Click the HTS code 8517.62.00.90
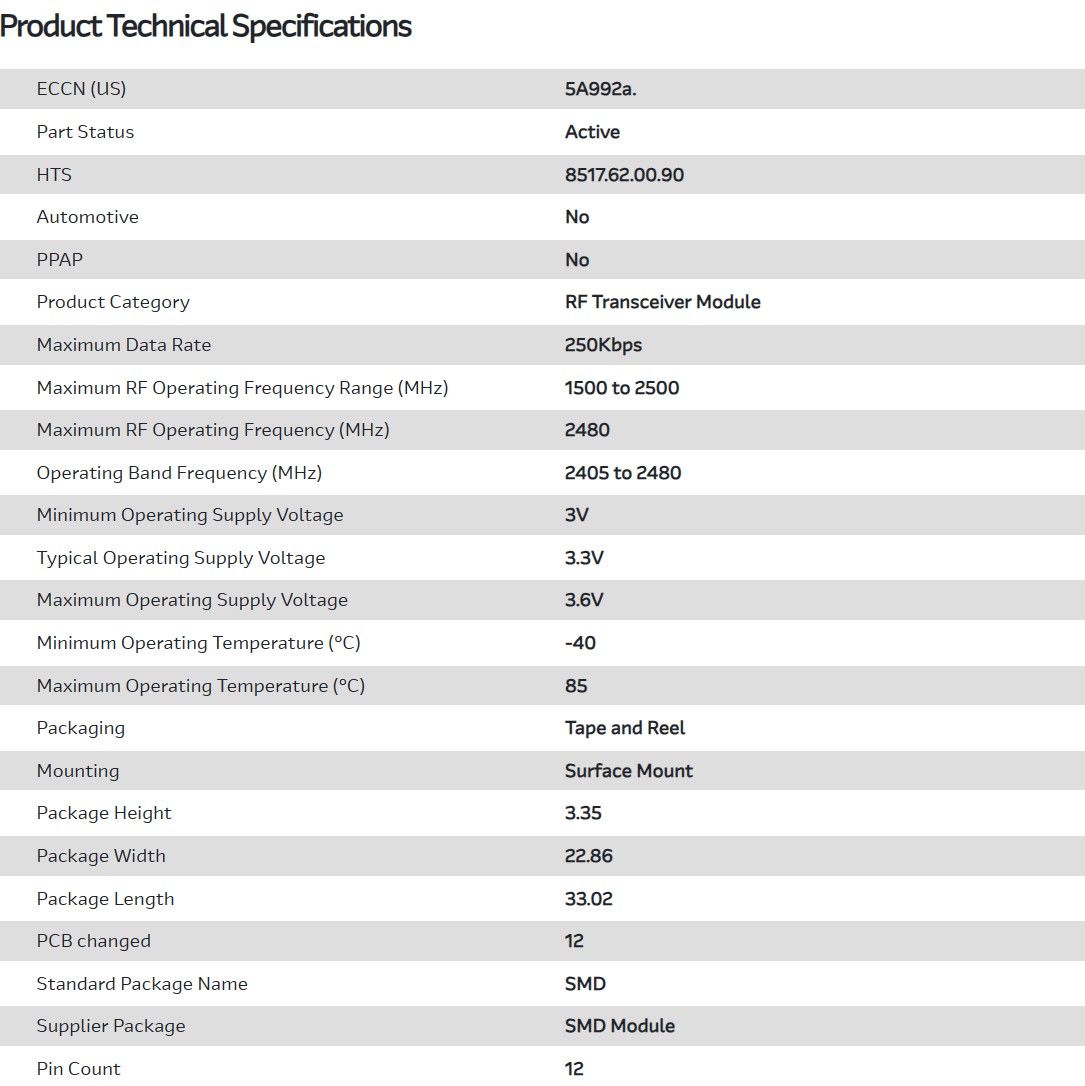 point(624,175)
